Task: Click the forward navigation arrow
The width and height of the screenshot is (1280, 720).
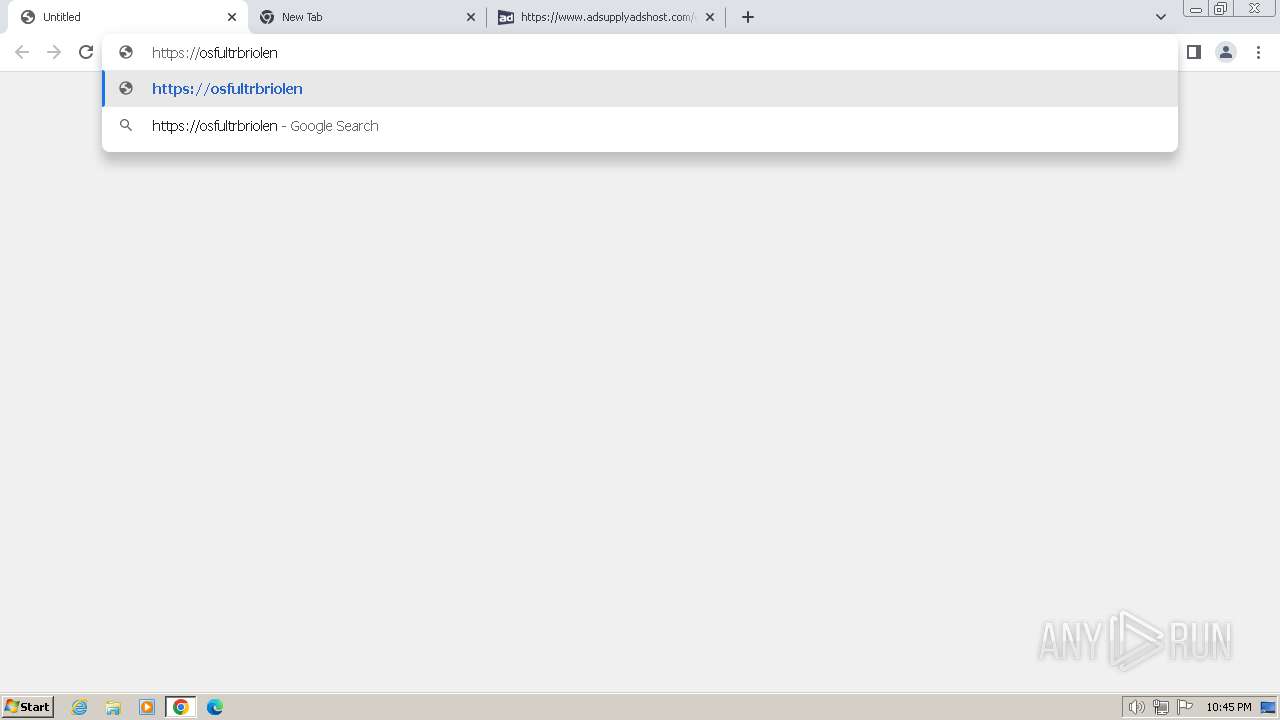Action: pyautogui.click(x=54, y=52)
